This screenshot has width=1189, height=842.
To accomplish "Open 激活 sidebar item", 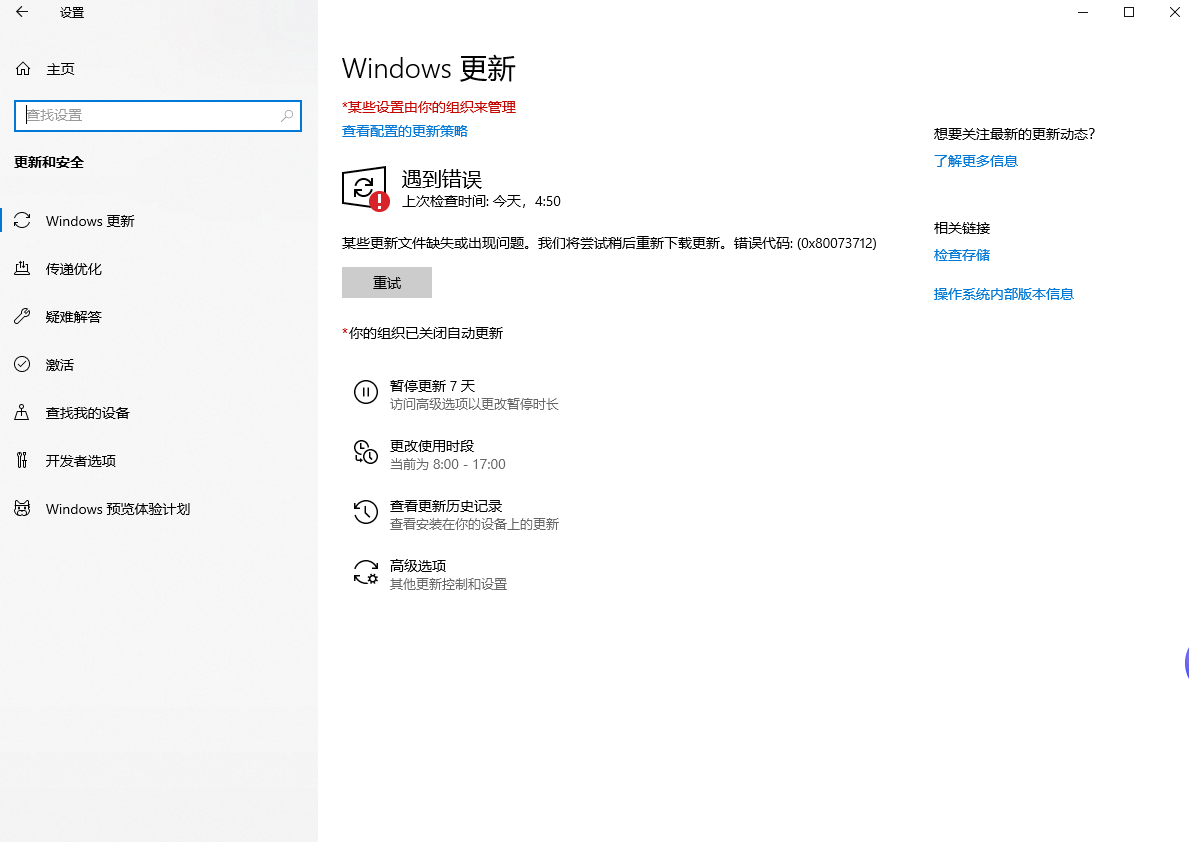I will (60, 365).
